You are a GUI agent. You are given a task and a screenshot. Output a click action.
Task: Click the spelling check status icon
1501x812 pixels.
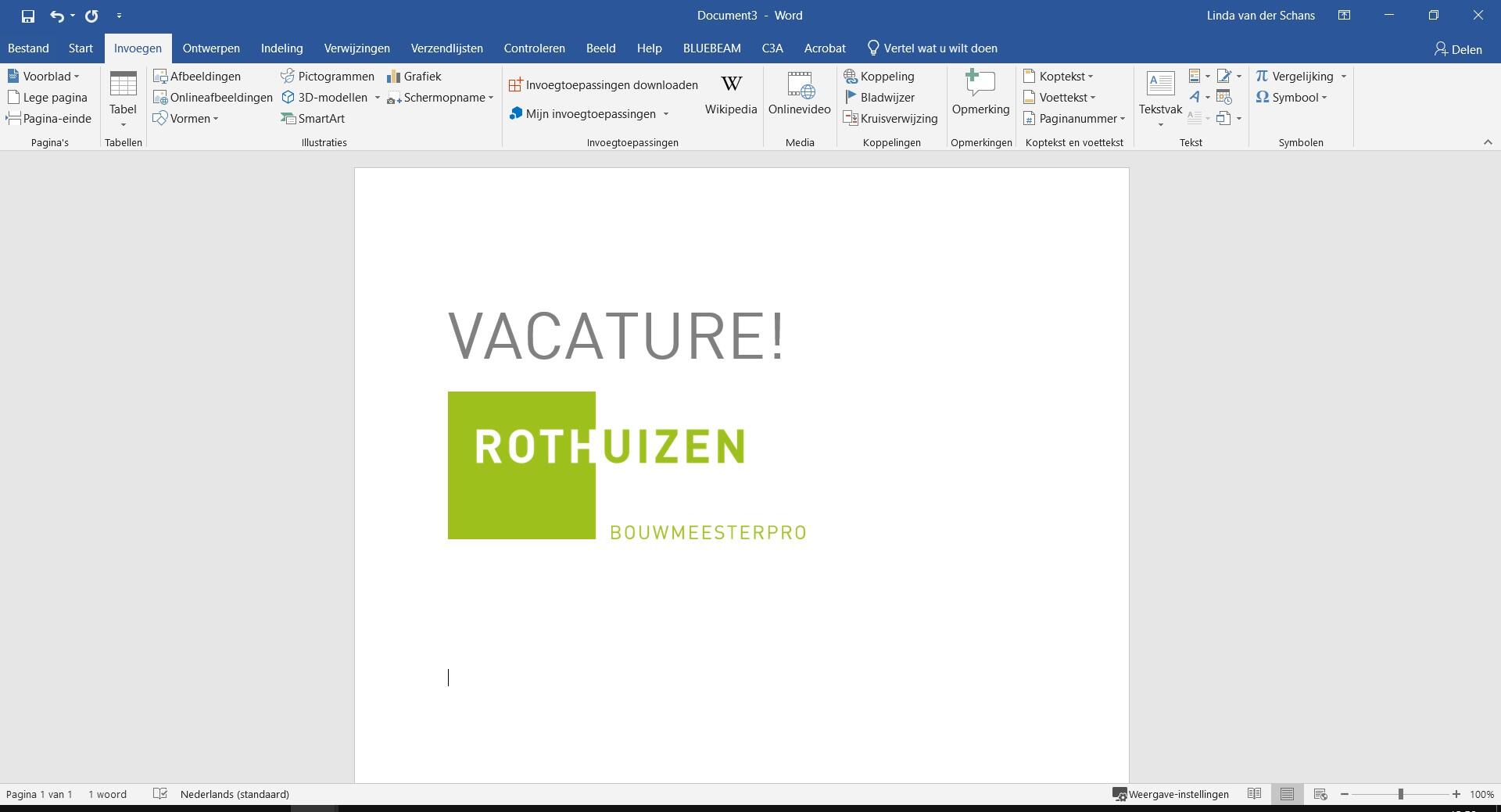coord(160,794)
